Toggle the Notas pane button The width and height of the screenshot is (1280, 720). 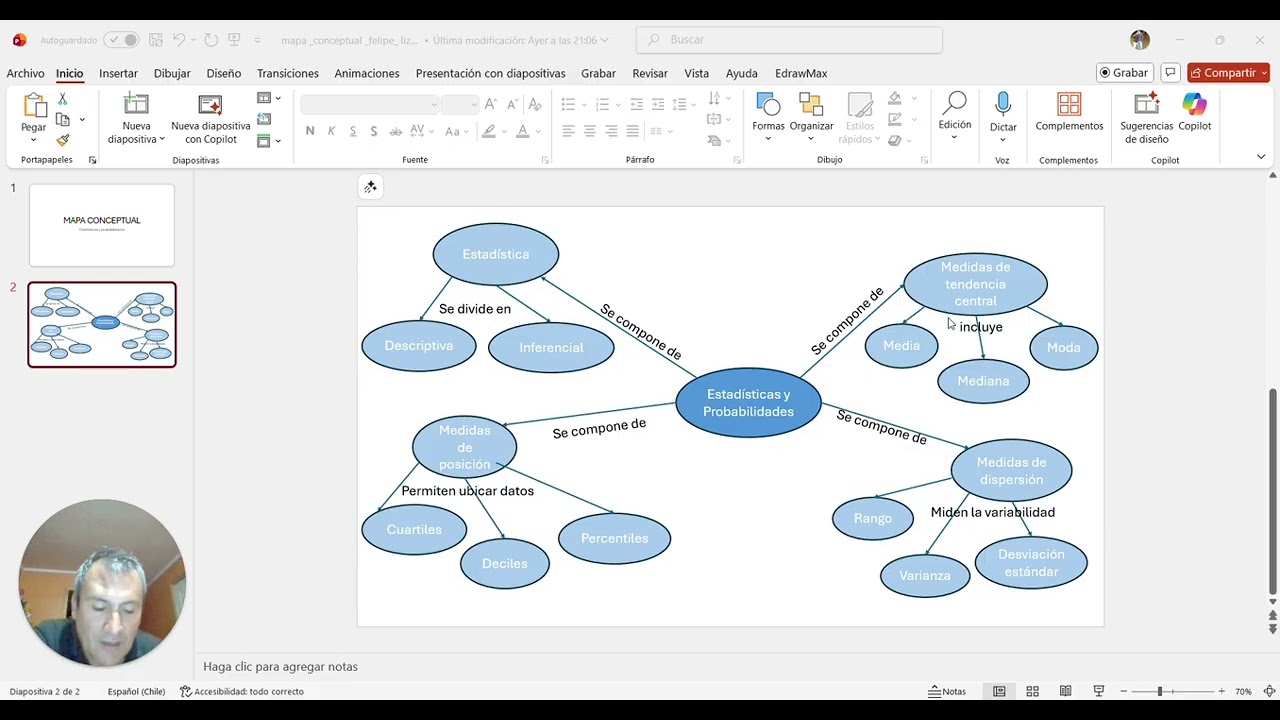[947, 691]
